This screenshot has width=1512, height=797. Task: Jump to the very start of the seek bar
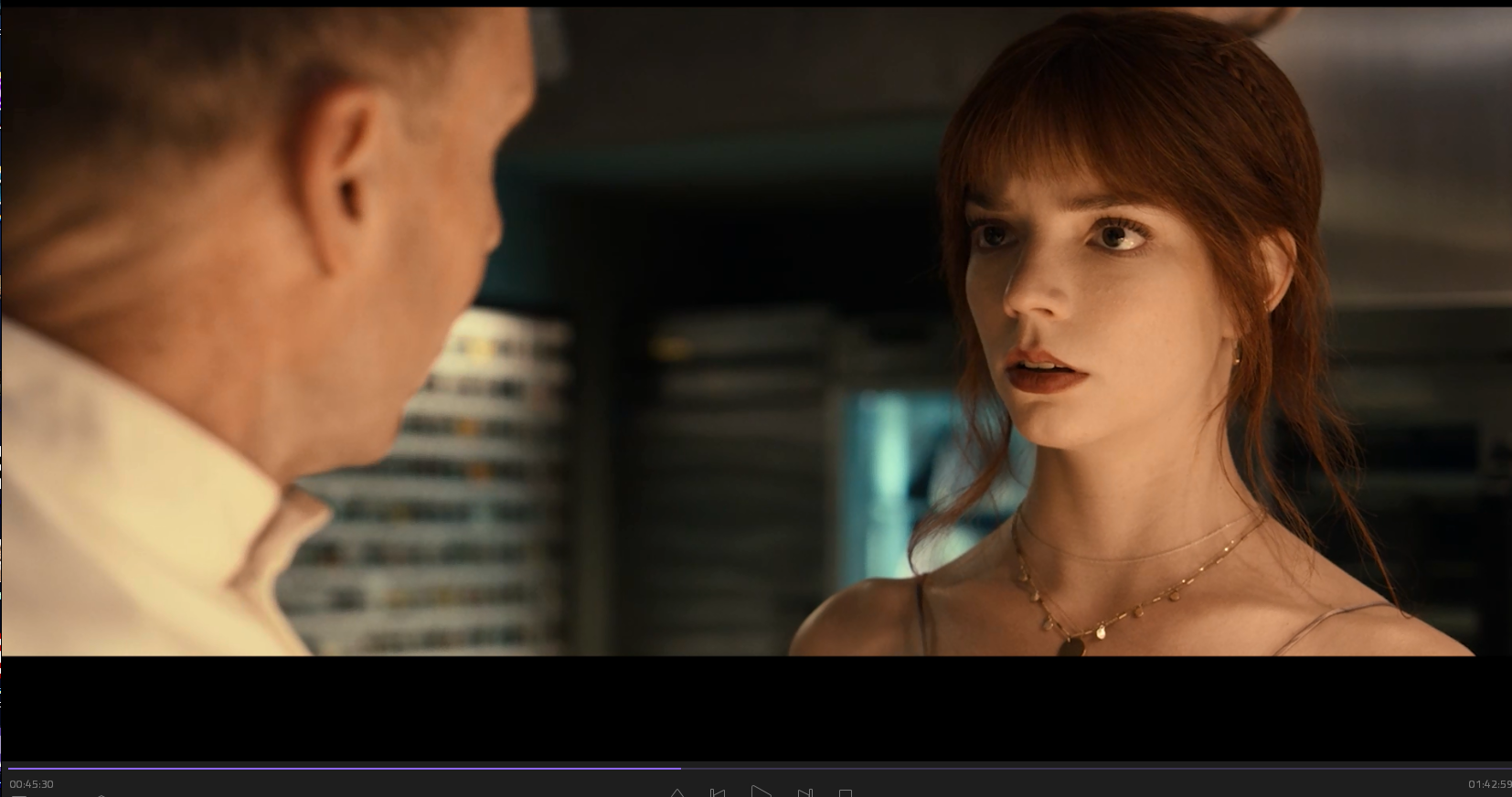[9, 769]
